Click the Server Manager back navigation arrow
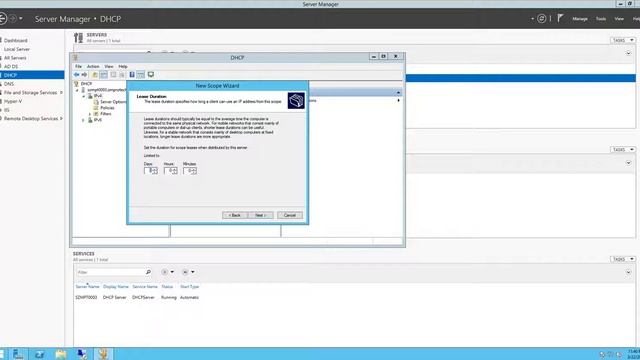 pyautogui.click(x=2, y=19)
